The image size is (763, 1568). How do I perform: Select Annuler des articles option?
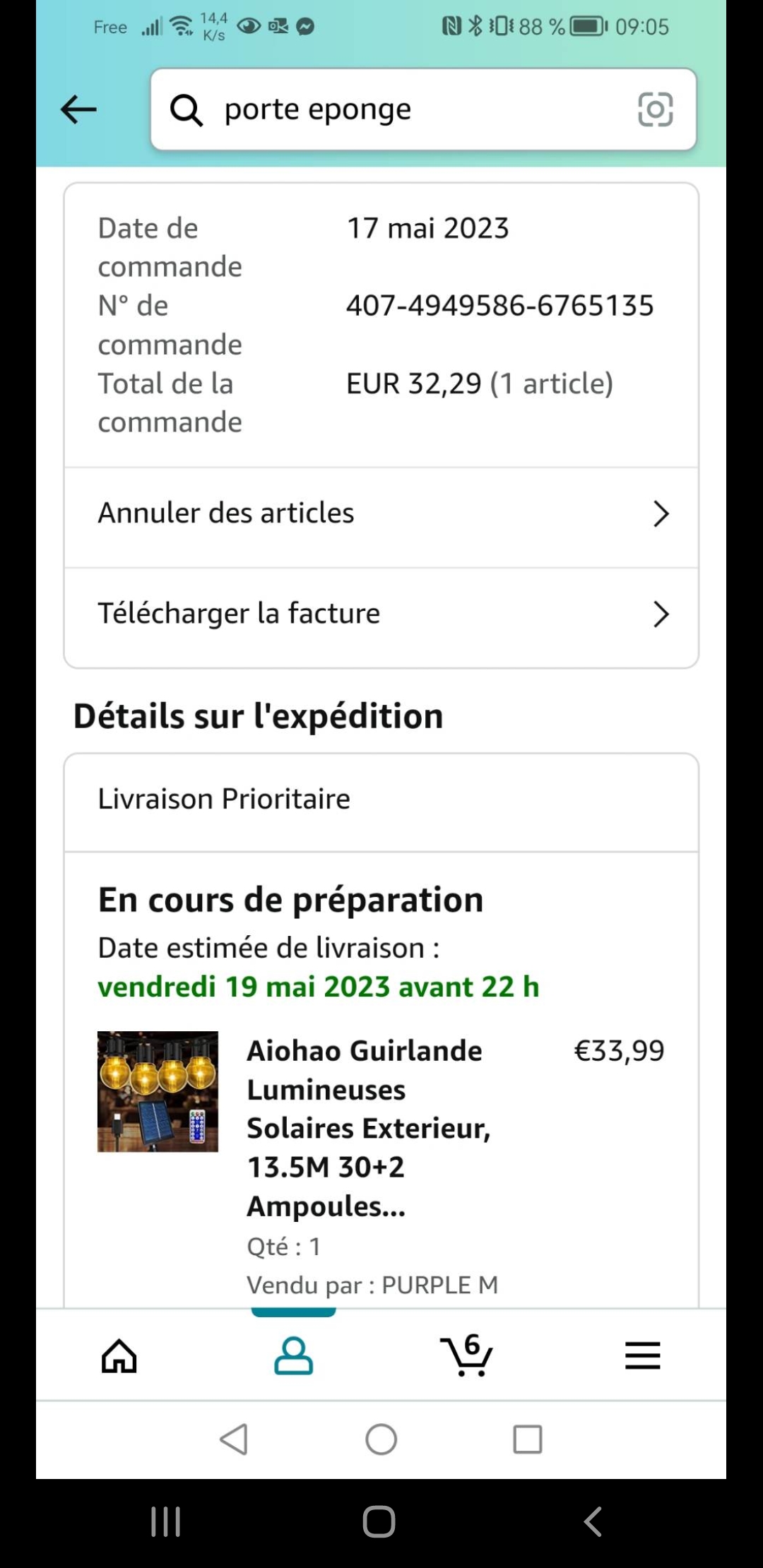[x=226, y=513]
